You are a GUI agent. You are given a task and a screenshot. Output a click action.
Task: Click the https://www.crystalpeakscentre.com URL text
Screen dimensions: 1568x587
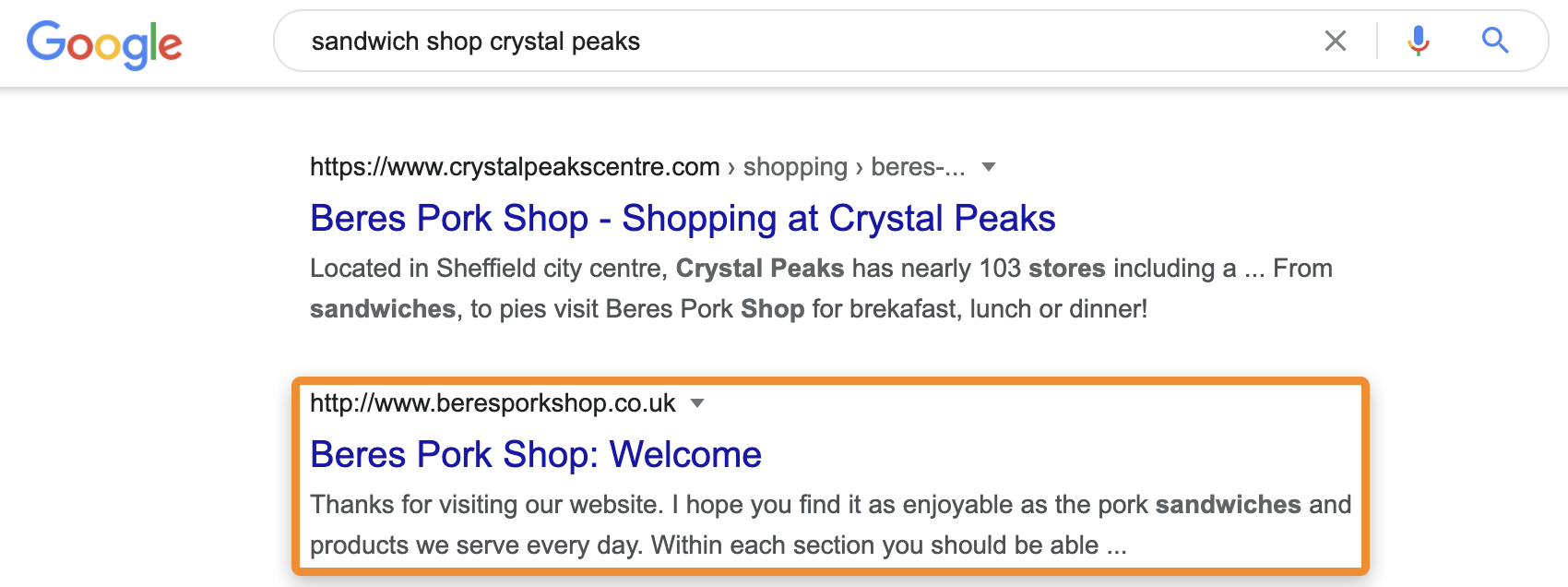(x=515, y=167)
